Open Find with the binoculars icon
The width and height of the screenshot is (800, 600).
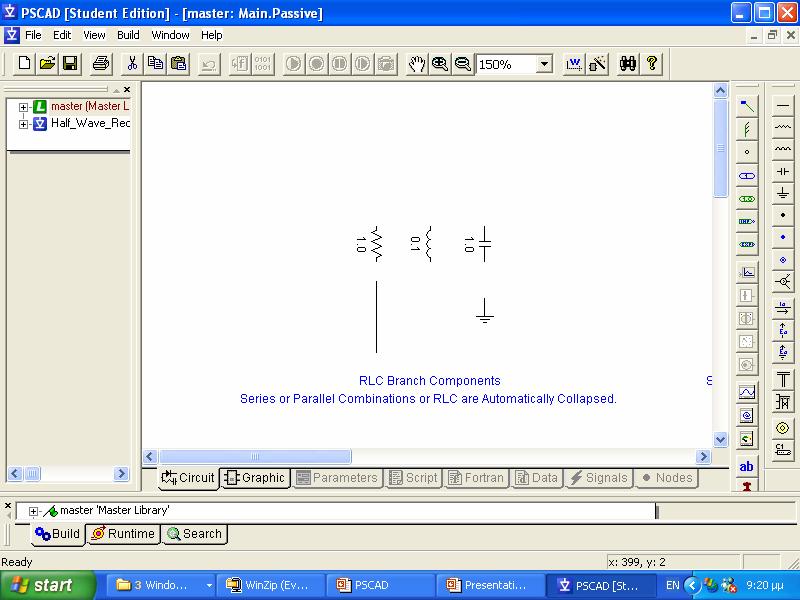point(628,64)
